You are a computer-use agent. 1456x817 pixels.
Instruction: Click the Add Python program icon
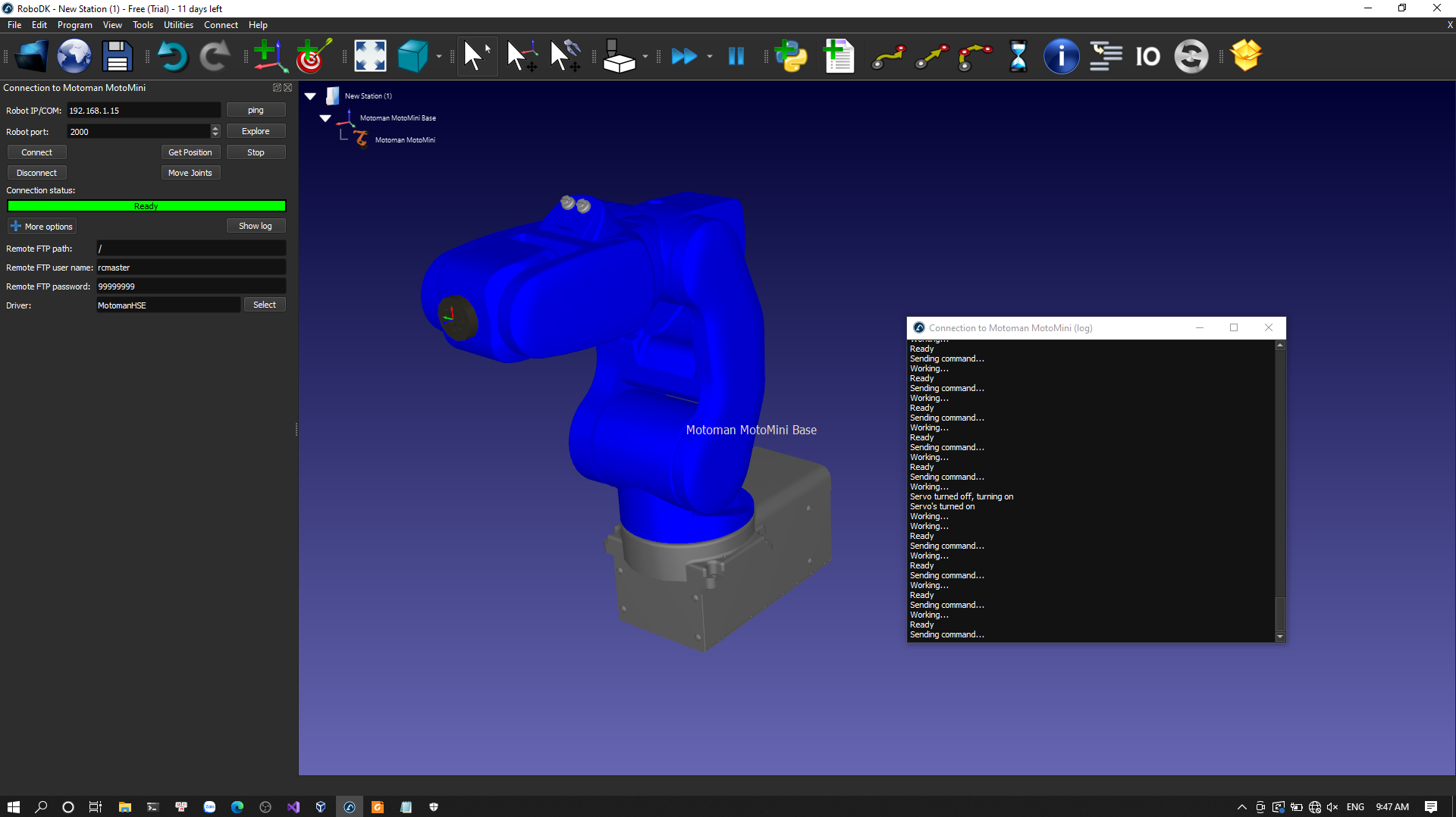point(791,57)
